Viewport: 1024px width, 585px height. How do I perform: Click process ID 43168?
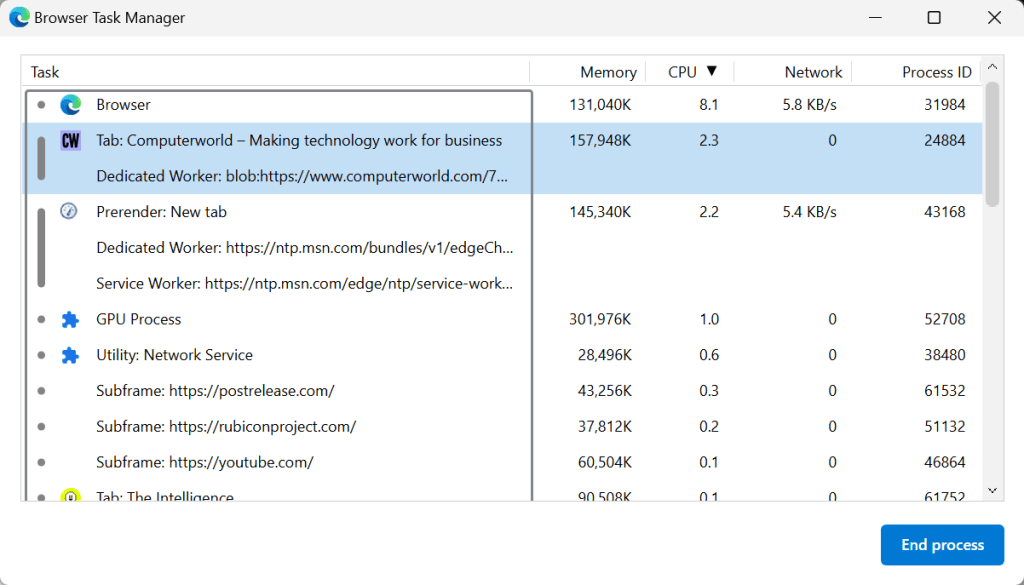coord(944,212)
